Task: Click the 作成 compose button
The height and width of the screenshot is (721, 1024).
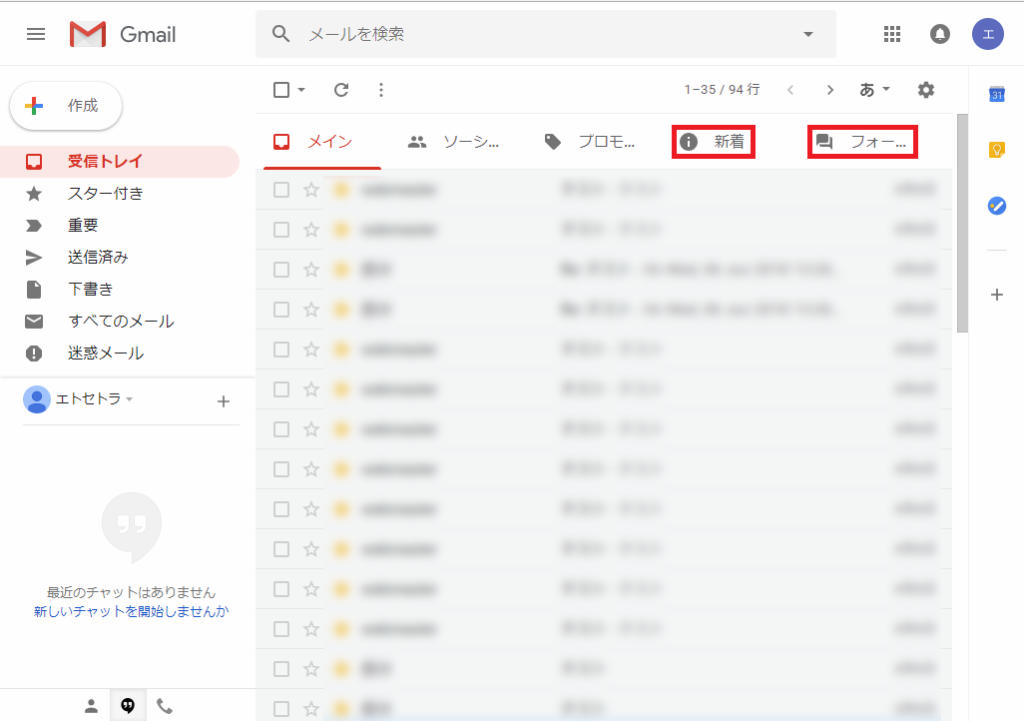Action: (x=66, y=106)
